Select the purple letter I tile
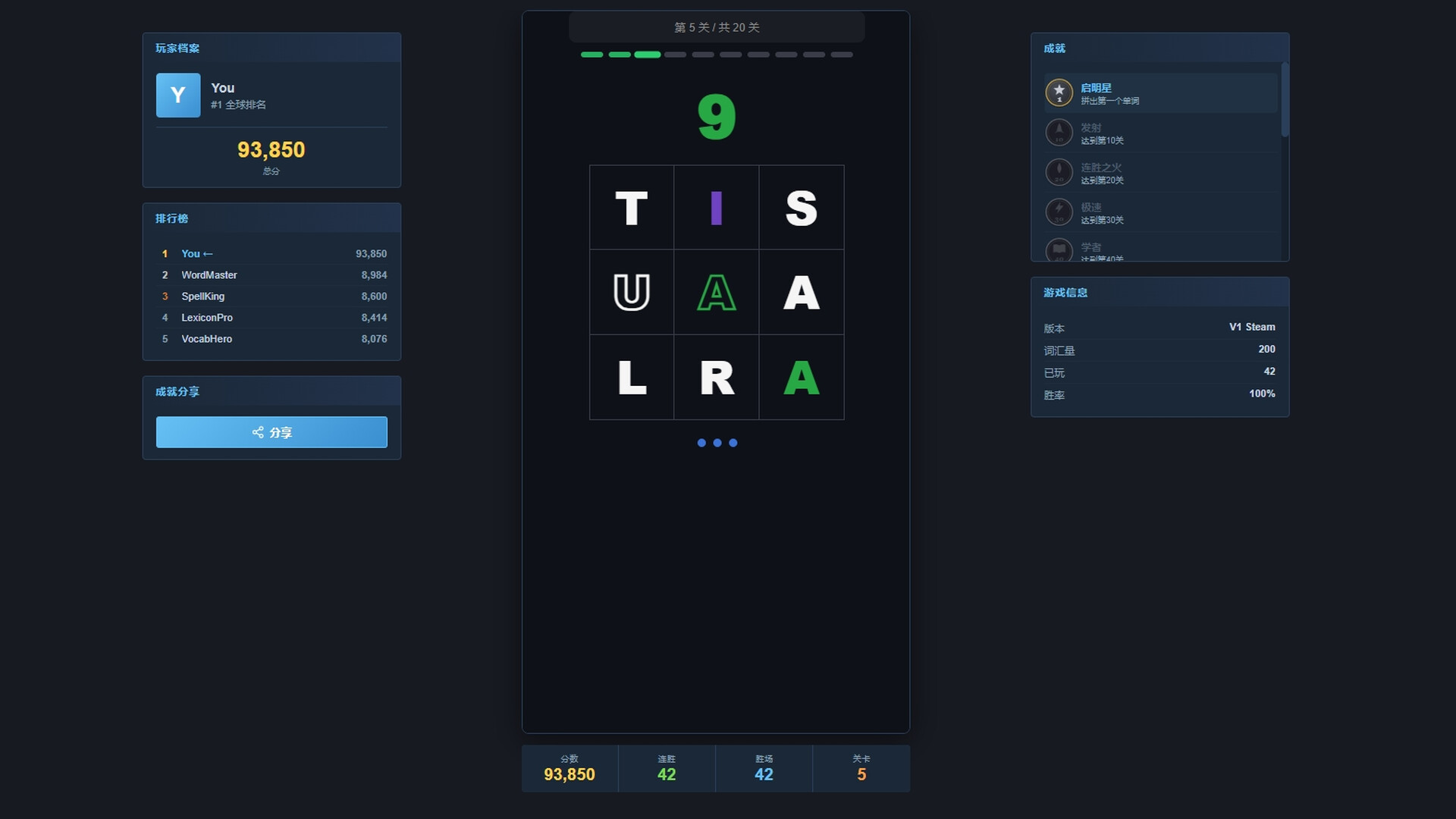1456x819 pixels. (x=717, y=208)
